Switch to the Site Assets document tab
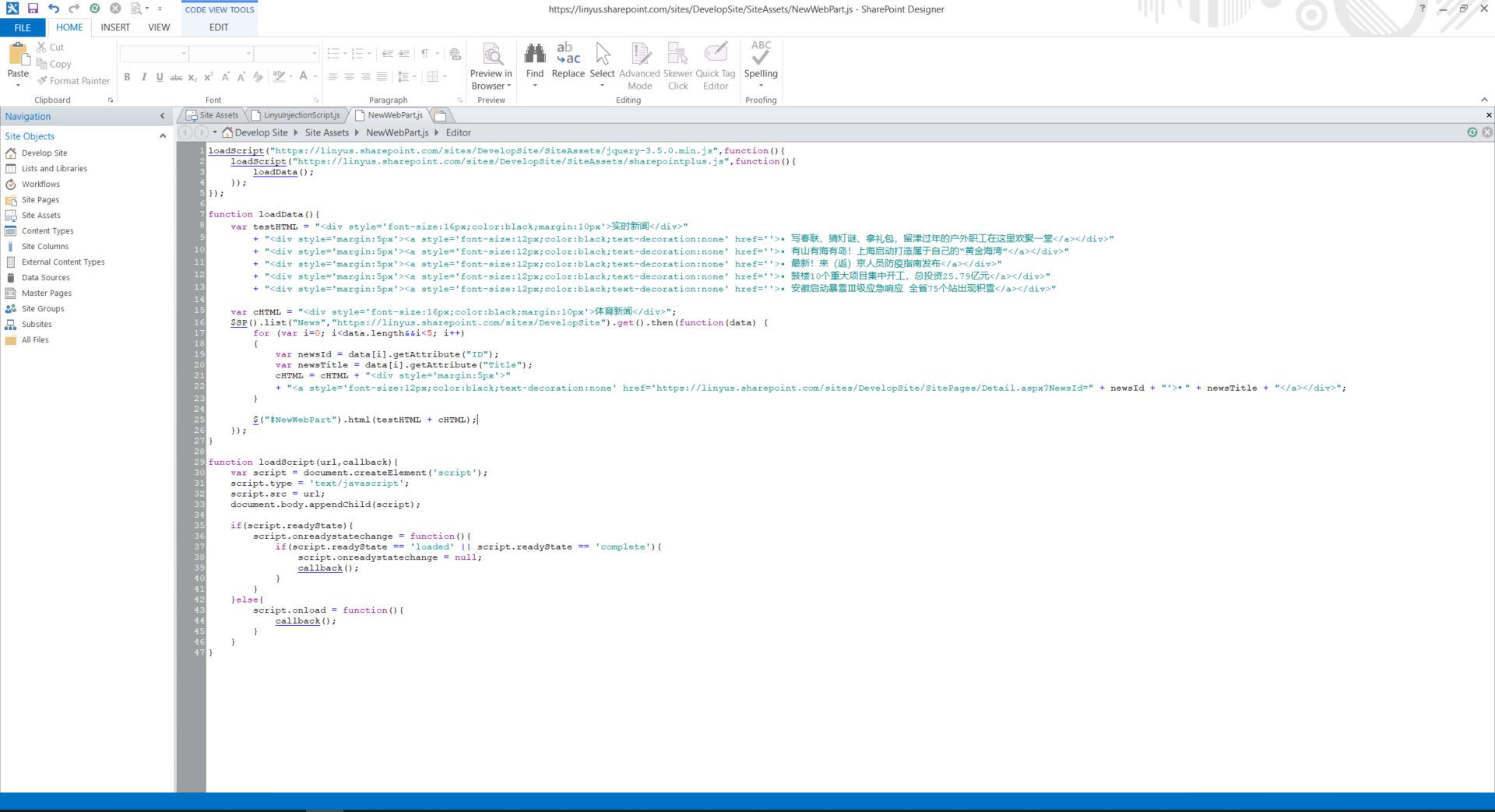 (213, 115)
